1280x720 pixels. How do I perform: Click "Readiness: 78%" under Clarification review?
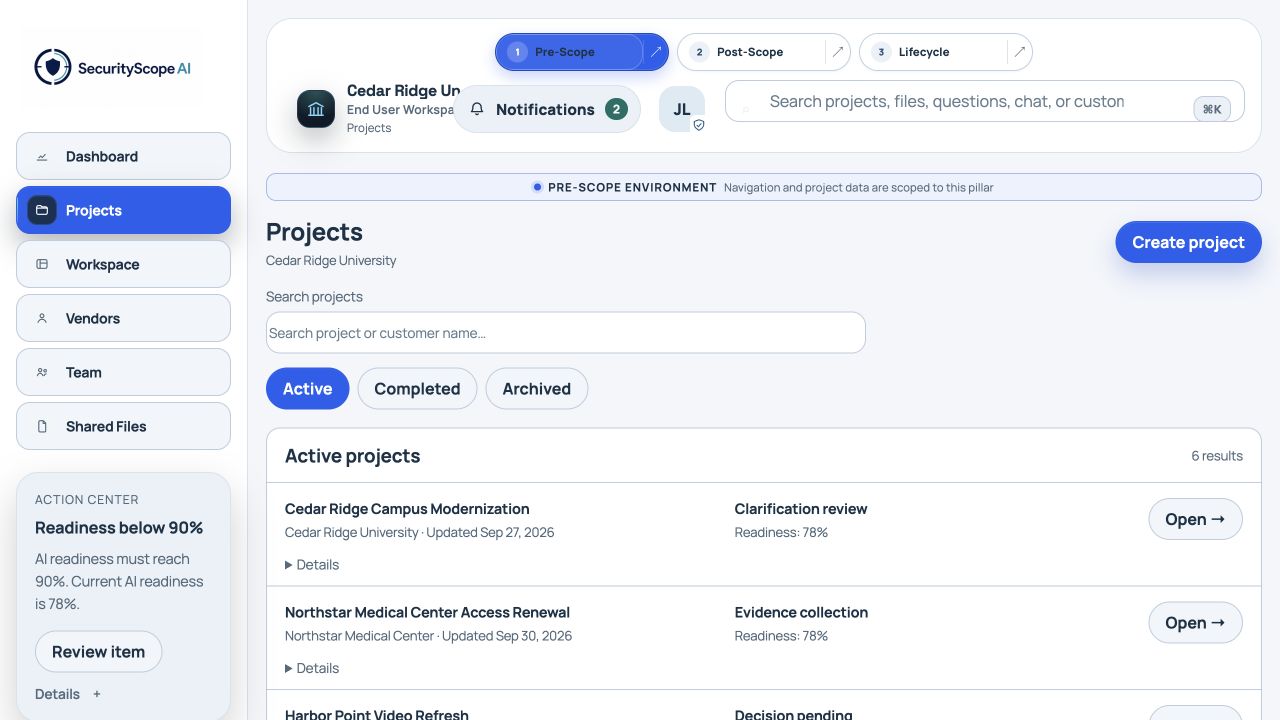click(x=781, y=533)
